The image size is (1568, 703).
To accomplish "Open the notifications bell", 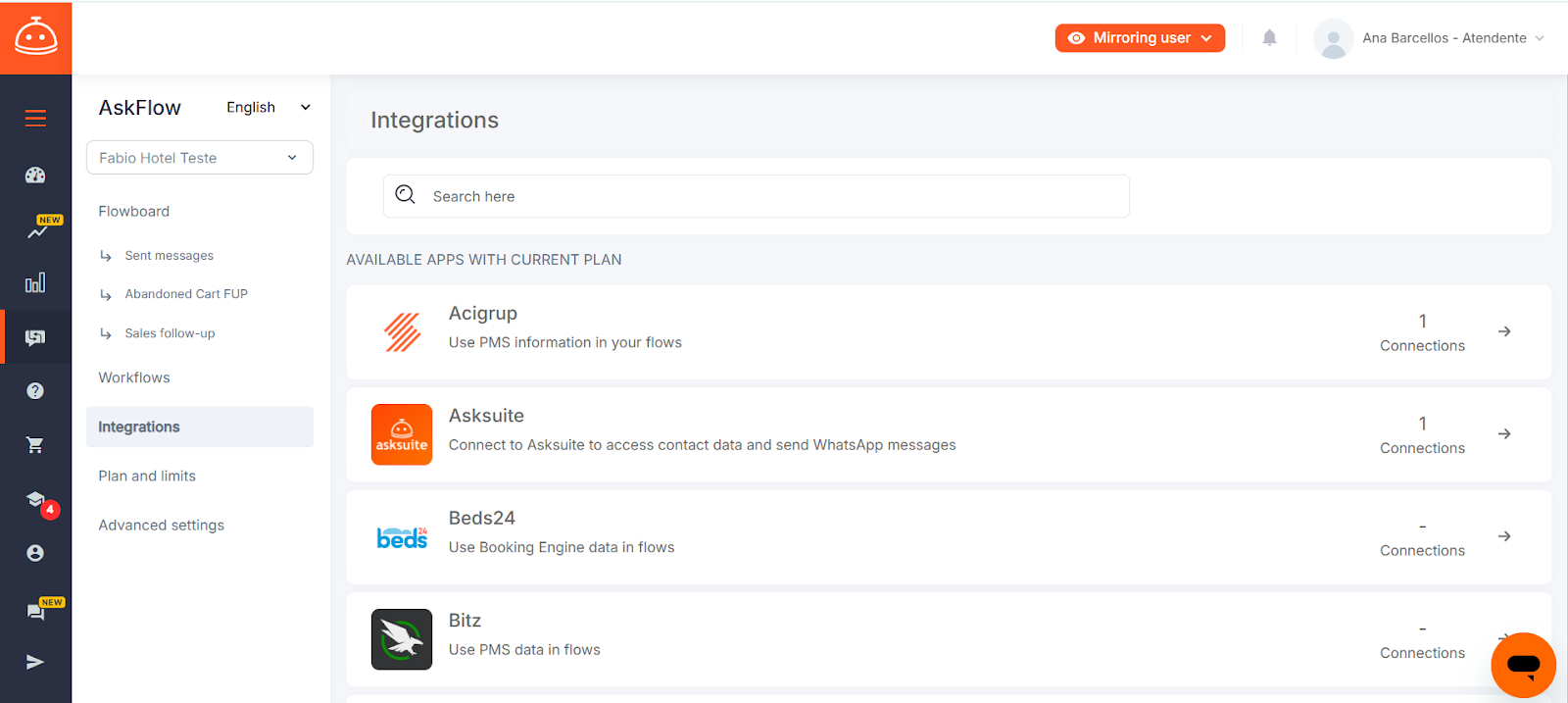I will pyautogui.click(x=1269, y=38).
